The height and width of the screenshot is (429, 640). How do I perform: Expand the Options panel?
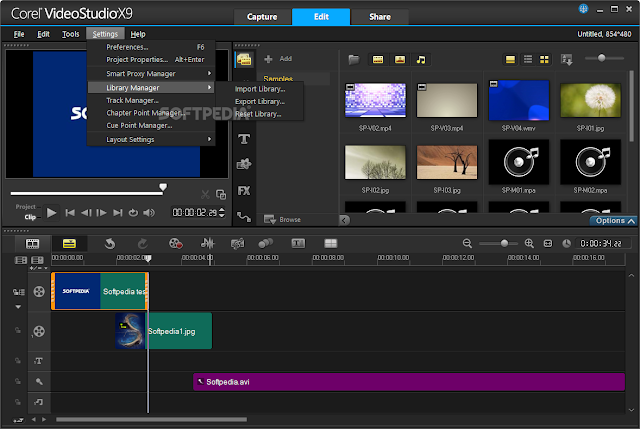[x=615, y=220]
